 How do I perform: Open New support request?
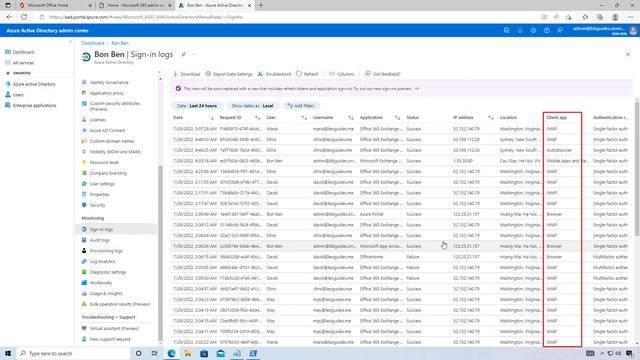(x=110, y=339)
